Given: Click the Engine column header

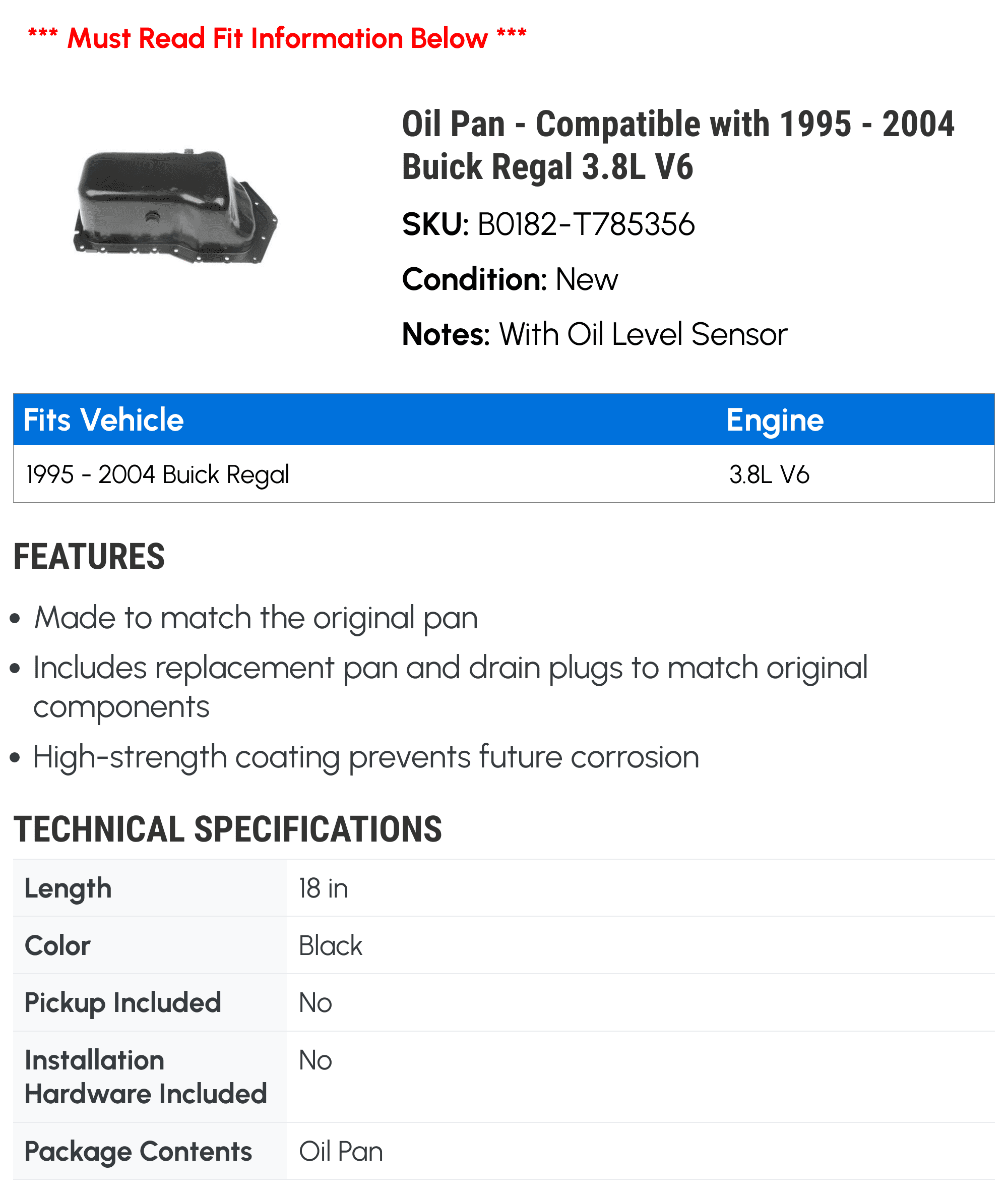Looking at the screenshot, I should coord(775,421).
